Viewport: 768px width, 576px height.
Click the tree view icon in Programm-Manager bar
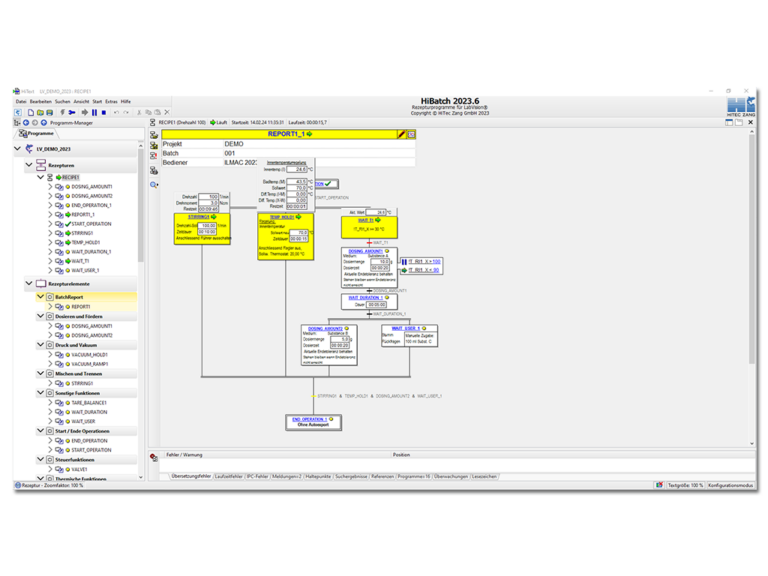(17, 122)
